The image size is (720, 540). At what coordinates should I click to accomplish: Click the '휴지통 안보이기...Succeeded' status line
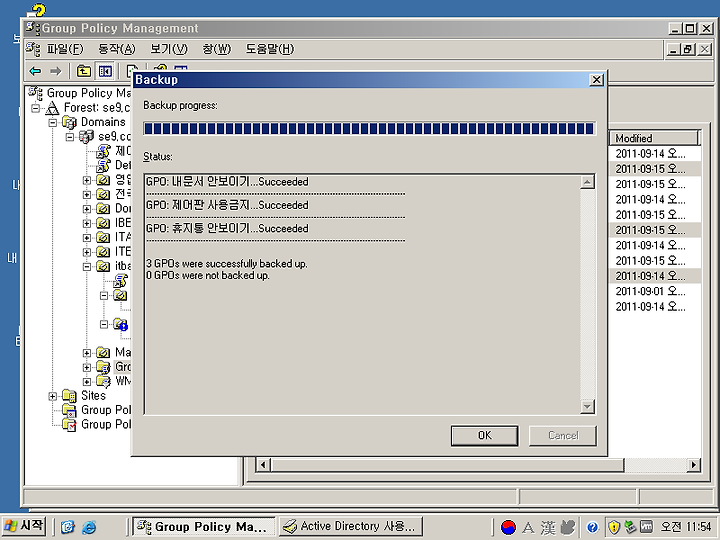pyautogui.click(x=227, y=228)
